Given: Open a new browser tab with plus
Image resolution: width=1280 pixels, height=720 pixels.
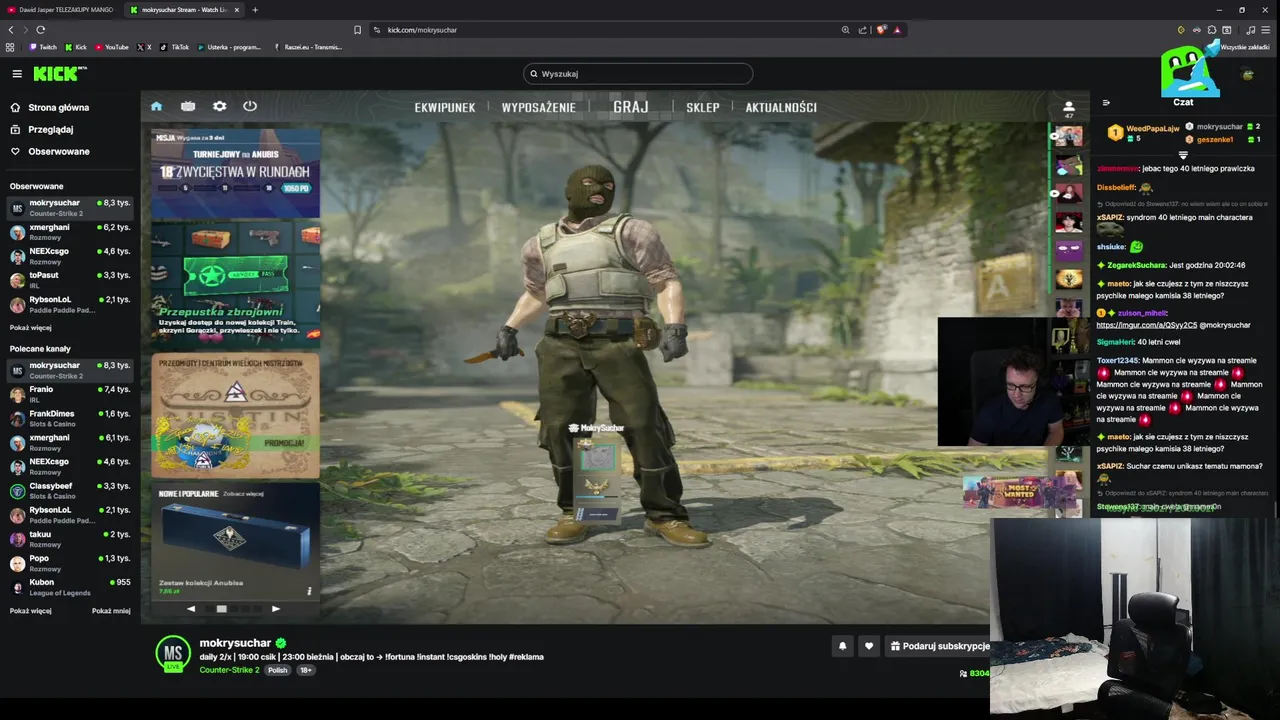Looking at the screenshot, I should point(255,10).
